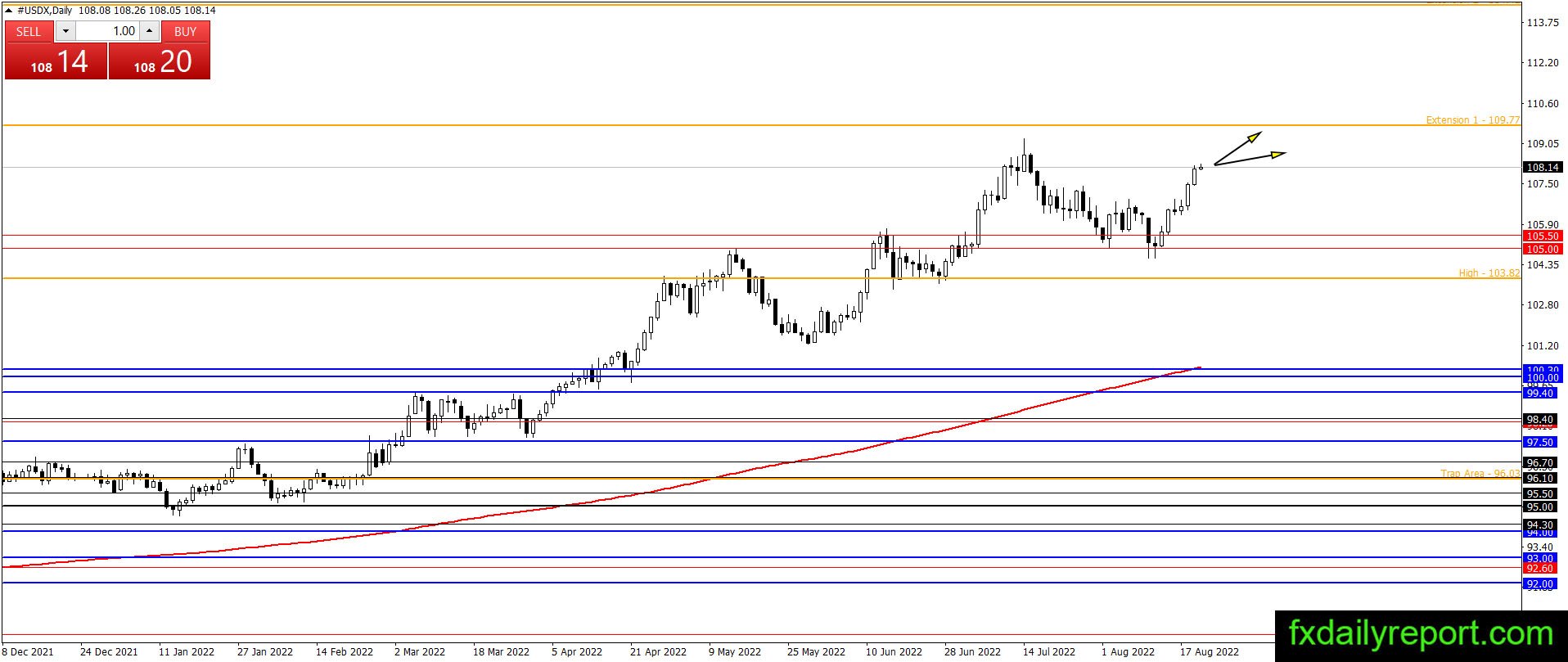Click the Trap Area - 96.03 label
This screenshot has height=662, width=1568.
[x=1480, y=473]
